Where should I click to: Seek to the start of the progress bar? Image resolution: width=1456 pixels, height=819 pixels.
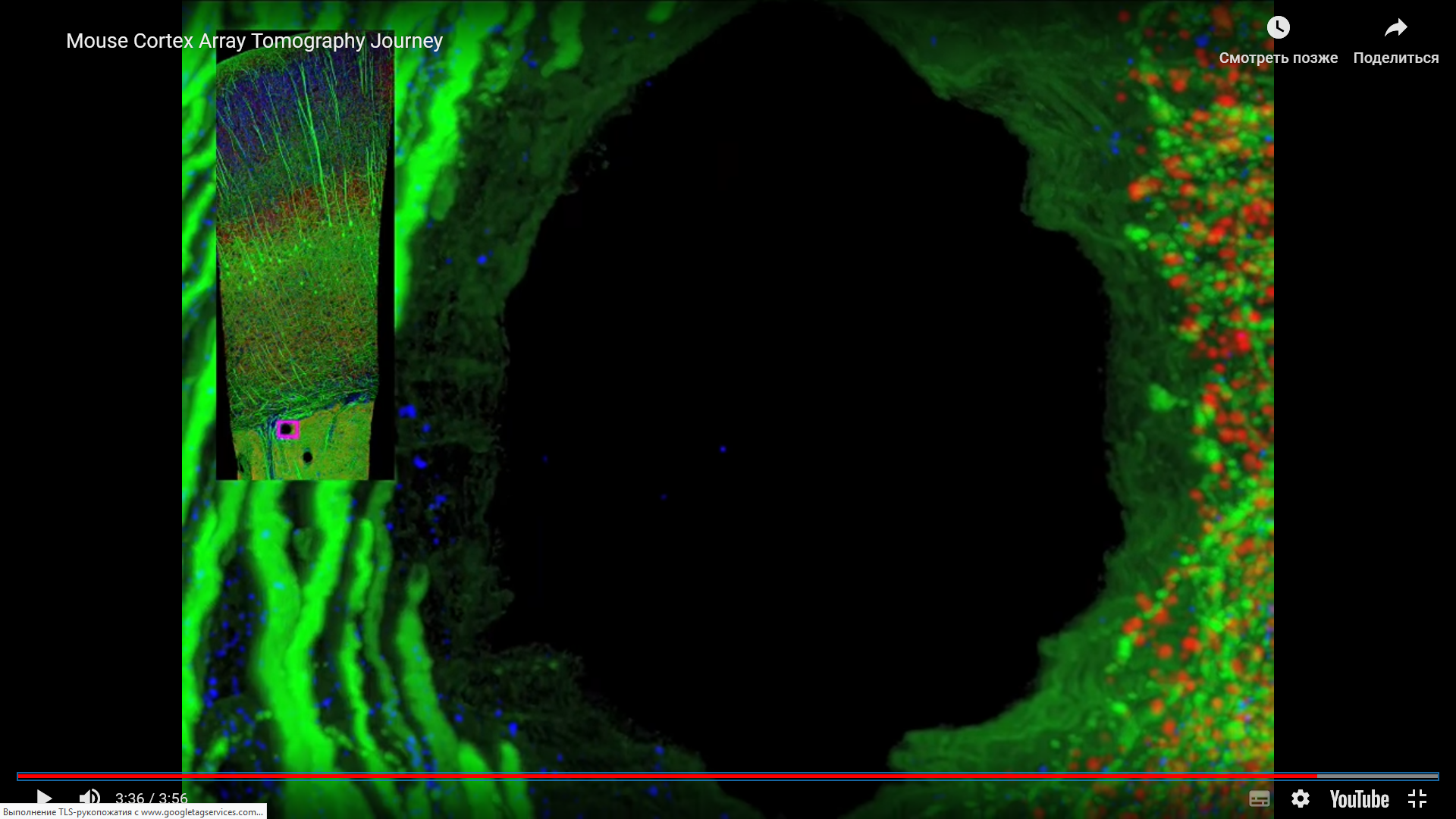pos(20,776)
